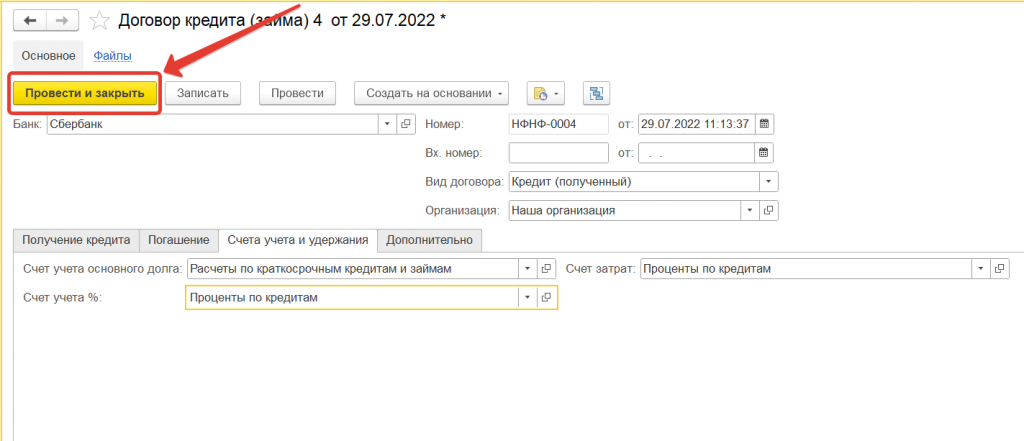
Task: Open the Файлы link
Action: tap(112, 56)
